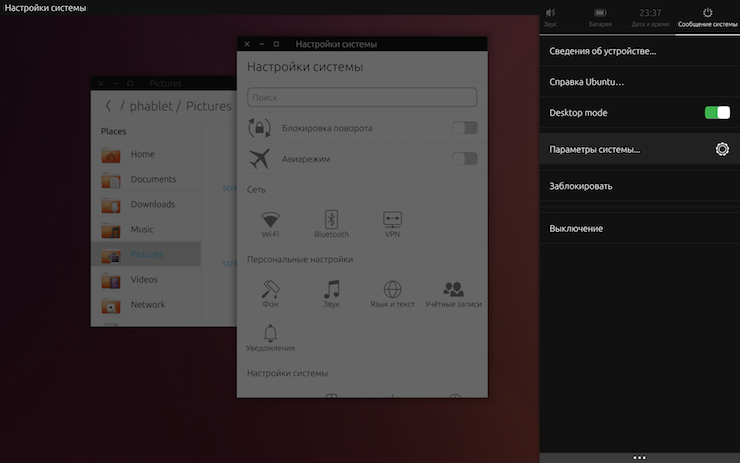Click Home folder icon in Places

pos(111,154)
